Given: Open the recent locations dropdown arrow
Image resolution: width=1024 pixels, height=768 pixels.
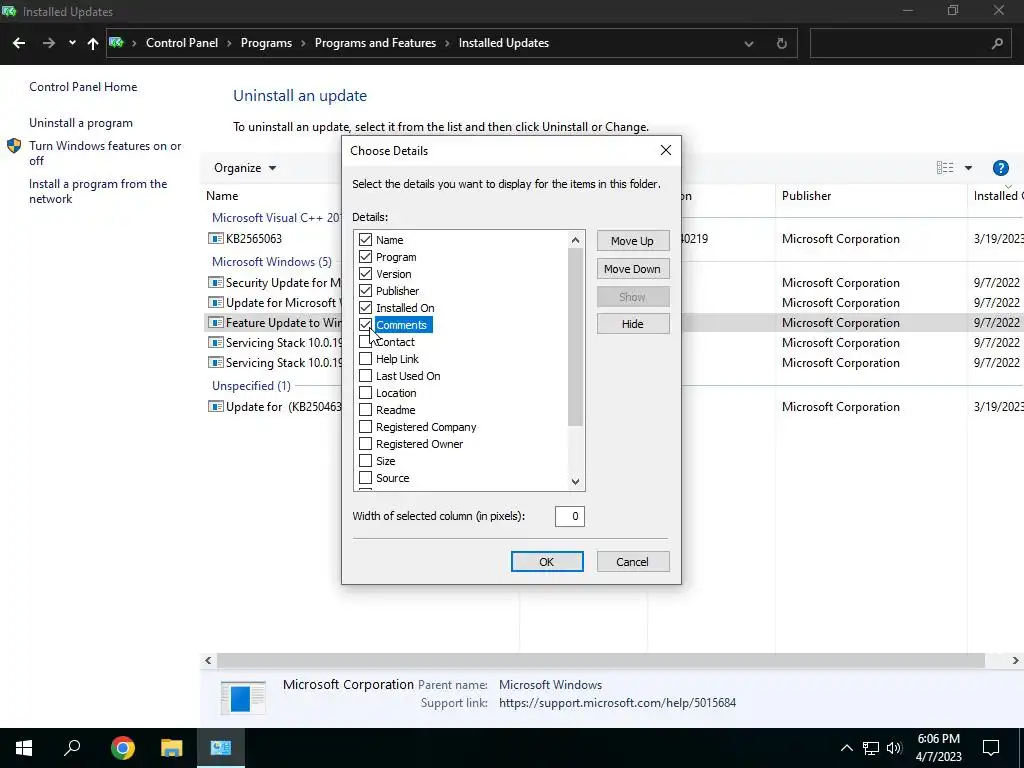Looking at the screenshot, I should coord(72,43).
